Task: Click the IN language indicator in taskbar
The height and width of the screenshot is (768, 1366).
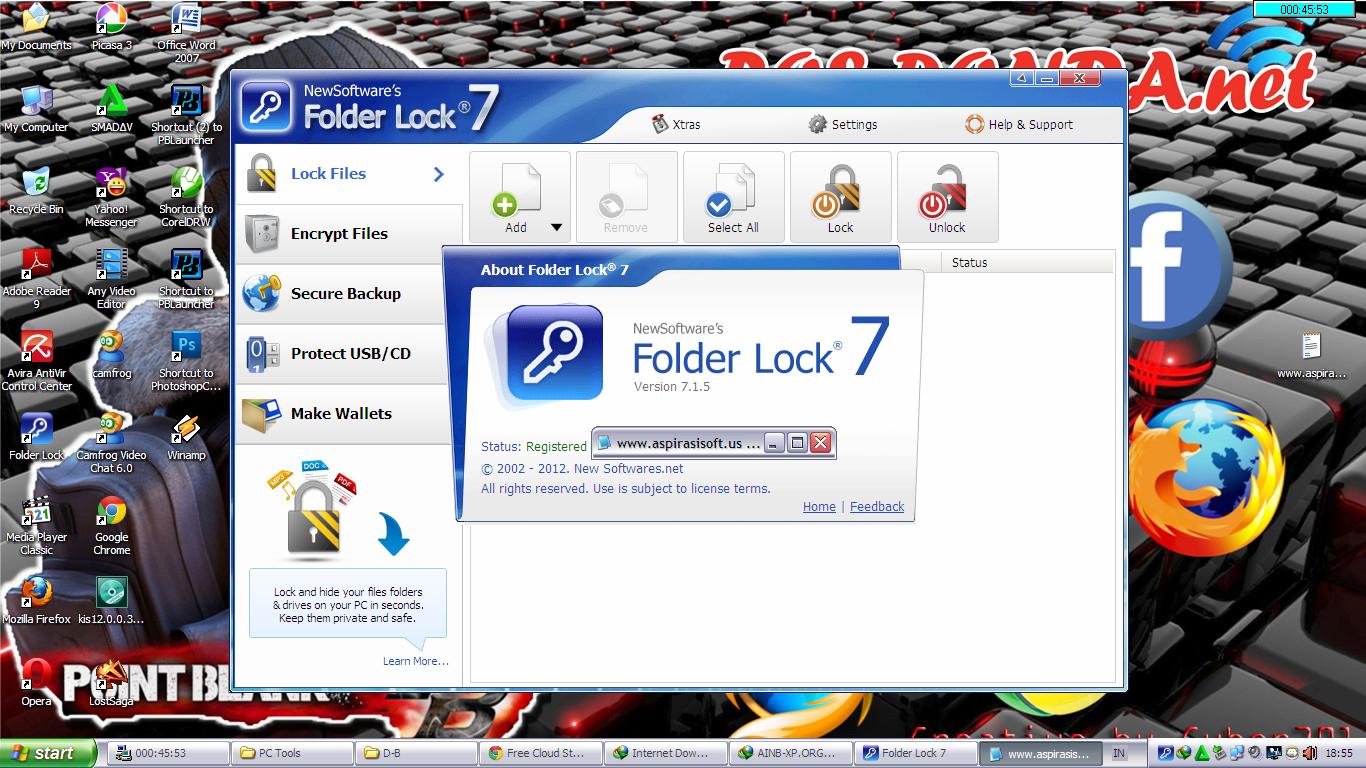Action: [x=1119, y=753]
